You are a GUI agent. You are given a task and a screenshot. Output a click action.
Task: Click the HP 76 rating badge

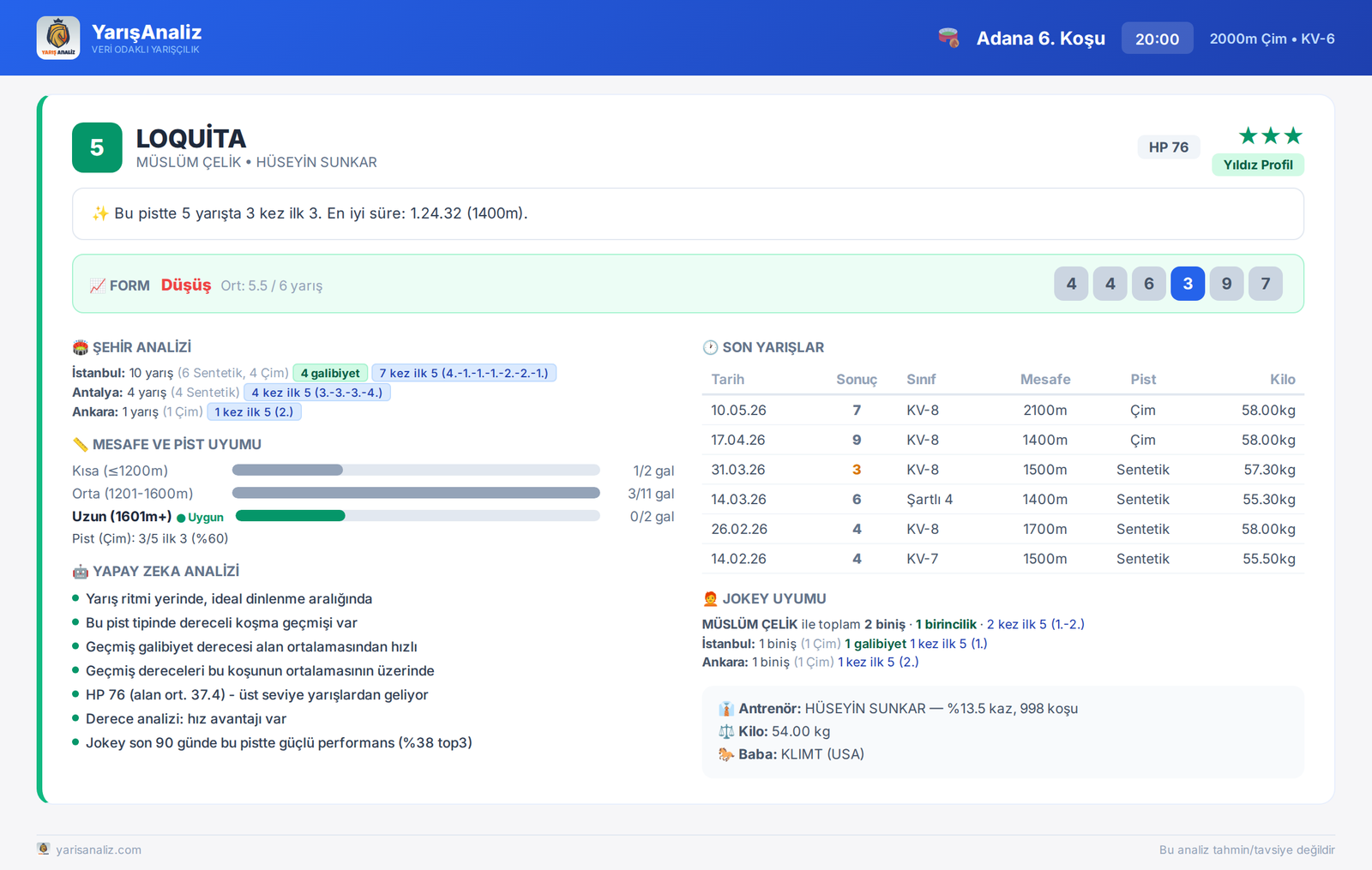[x=1169, y=147]
